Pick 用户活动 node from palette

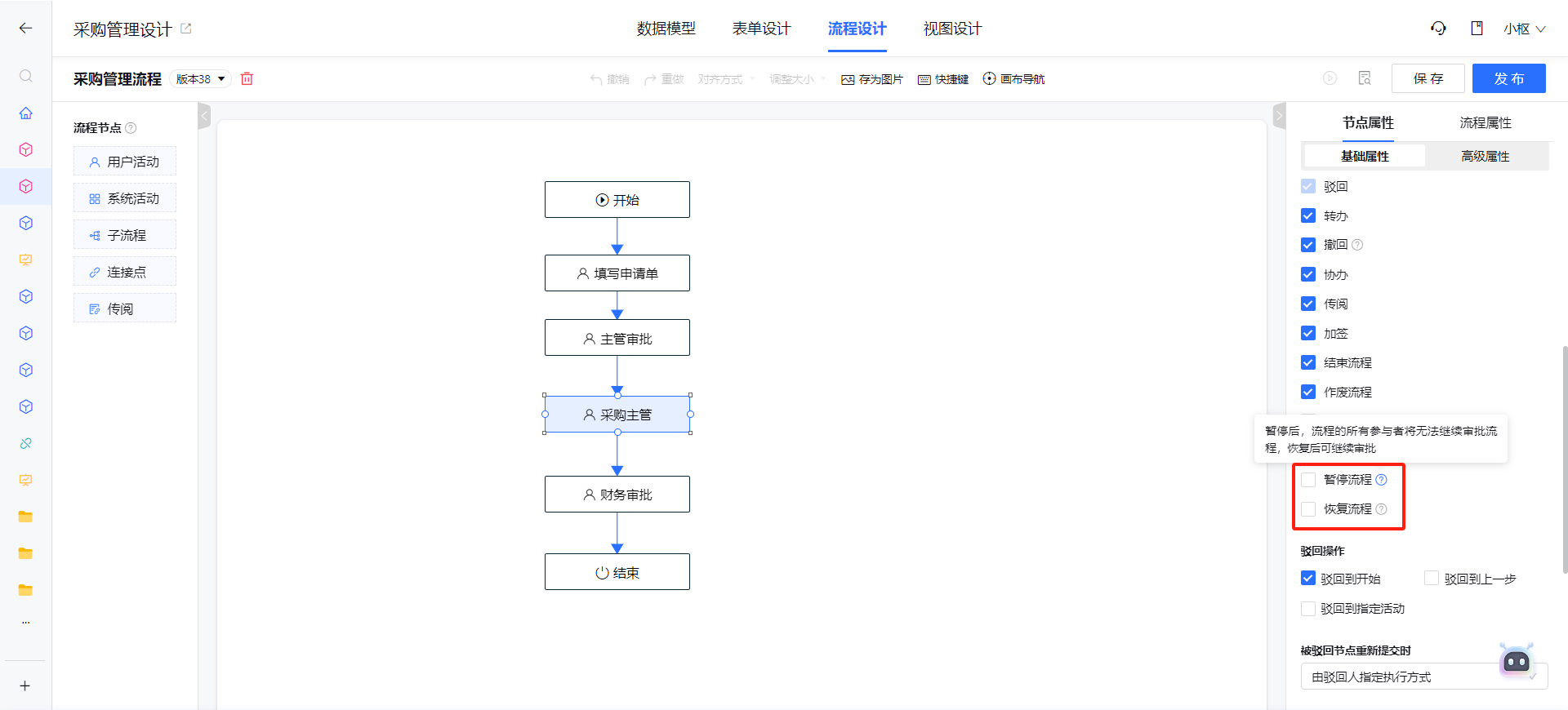pyautogui.click(x=125, y=162)
